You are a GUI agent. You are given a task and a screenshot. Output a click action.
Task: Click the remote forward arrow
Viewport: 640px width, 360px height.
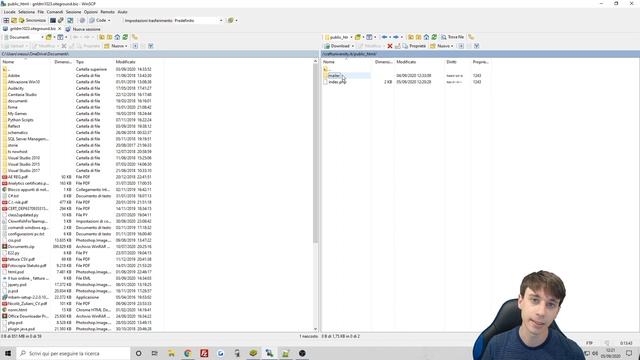396,37
